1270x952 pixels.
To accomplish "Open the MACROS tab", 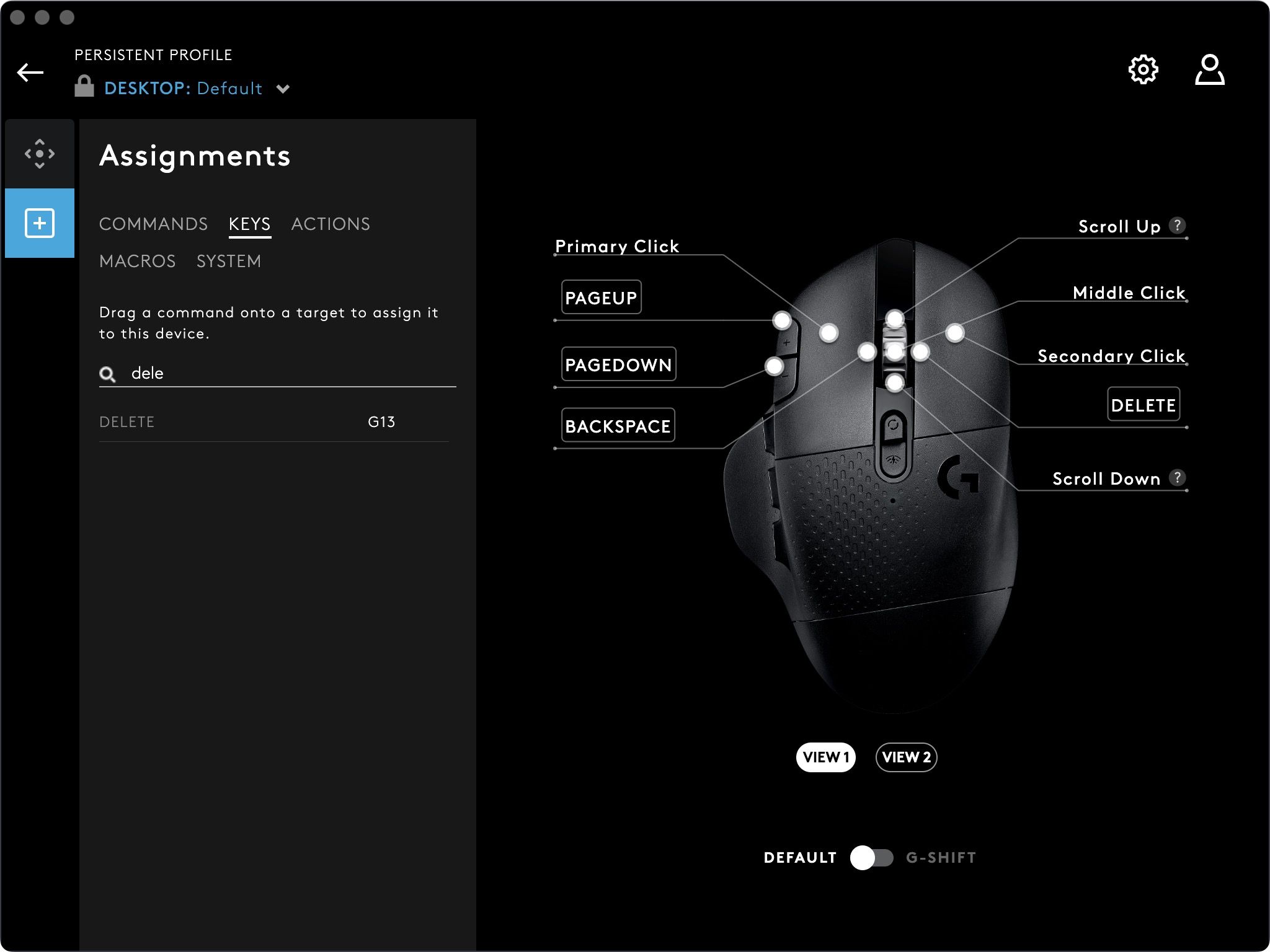I will pos(138,261).
